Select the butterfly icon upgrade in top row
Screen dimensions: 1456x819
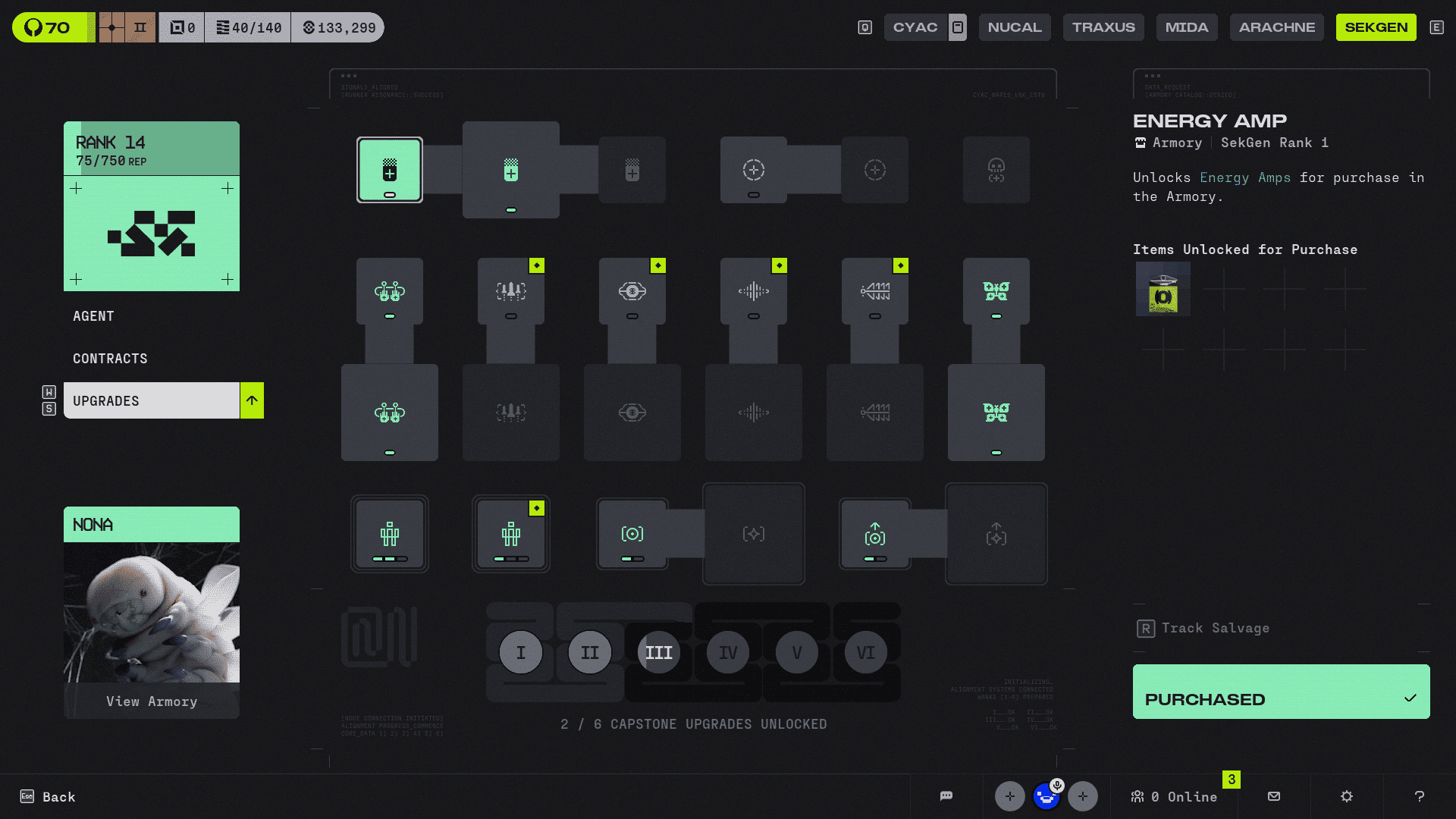click(x=996, y=291)
